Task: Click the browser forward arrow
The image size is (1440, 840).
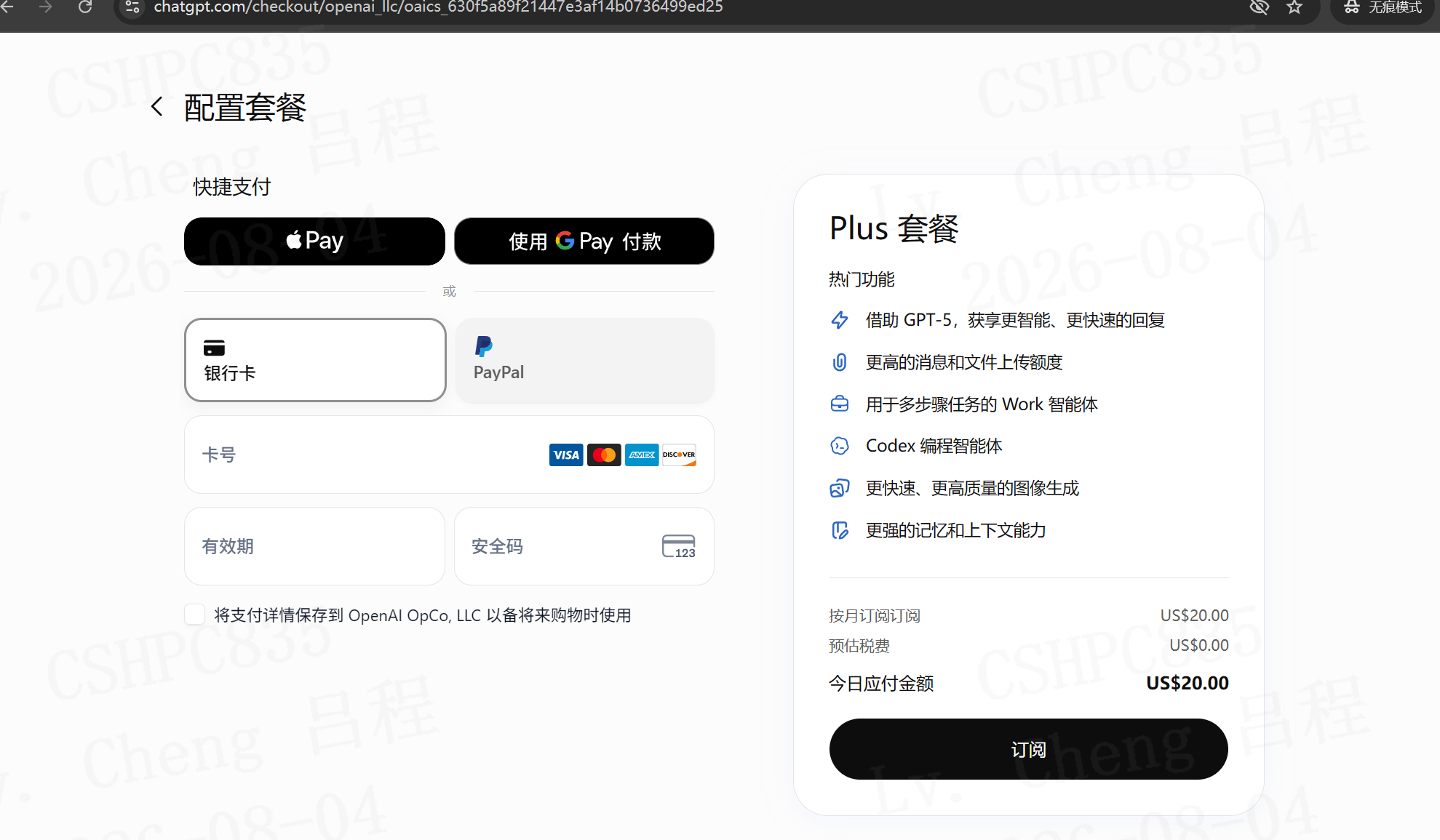Action: pyautogui.click(x=46, y=7)
